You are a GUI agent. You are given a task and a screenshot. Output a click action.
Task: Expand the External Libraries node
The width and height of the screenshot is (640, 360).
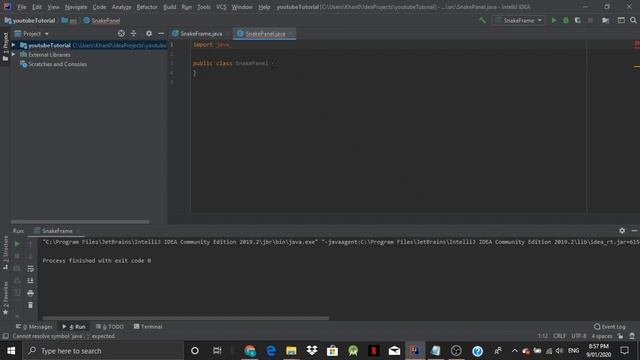tap(13, 54)
